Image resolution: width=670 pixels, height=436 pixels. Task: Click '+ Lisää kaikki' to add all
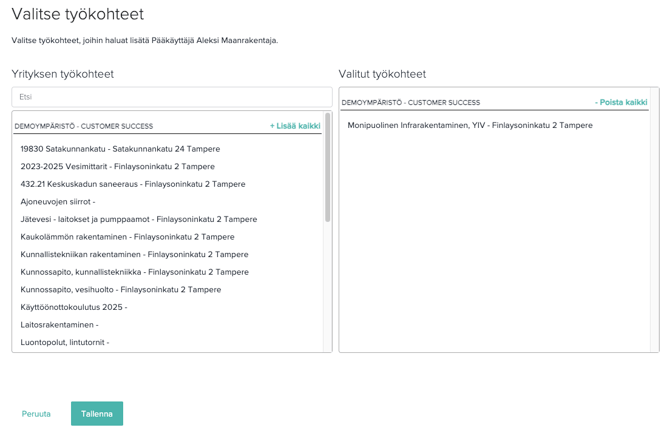(x=295, y=126)
